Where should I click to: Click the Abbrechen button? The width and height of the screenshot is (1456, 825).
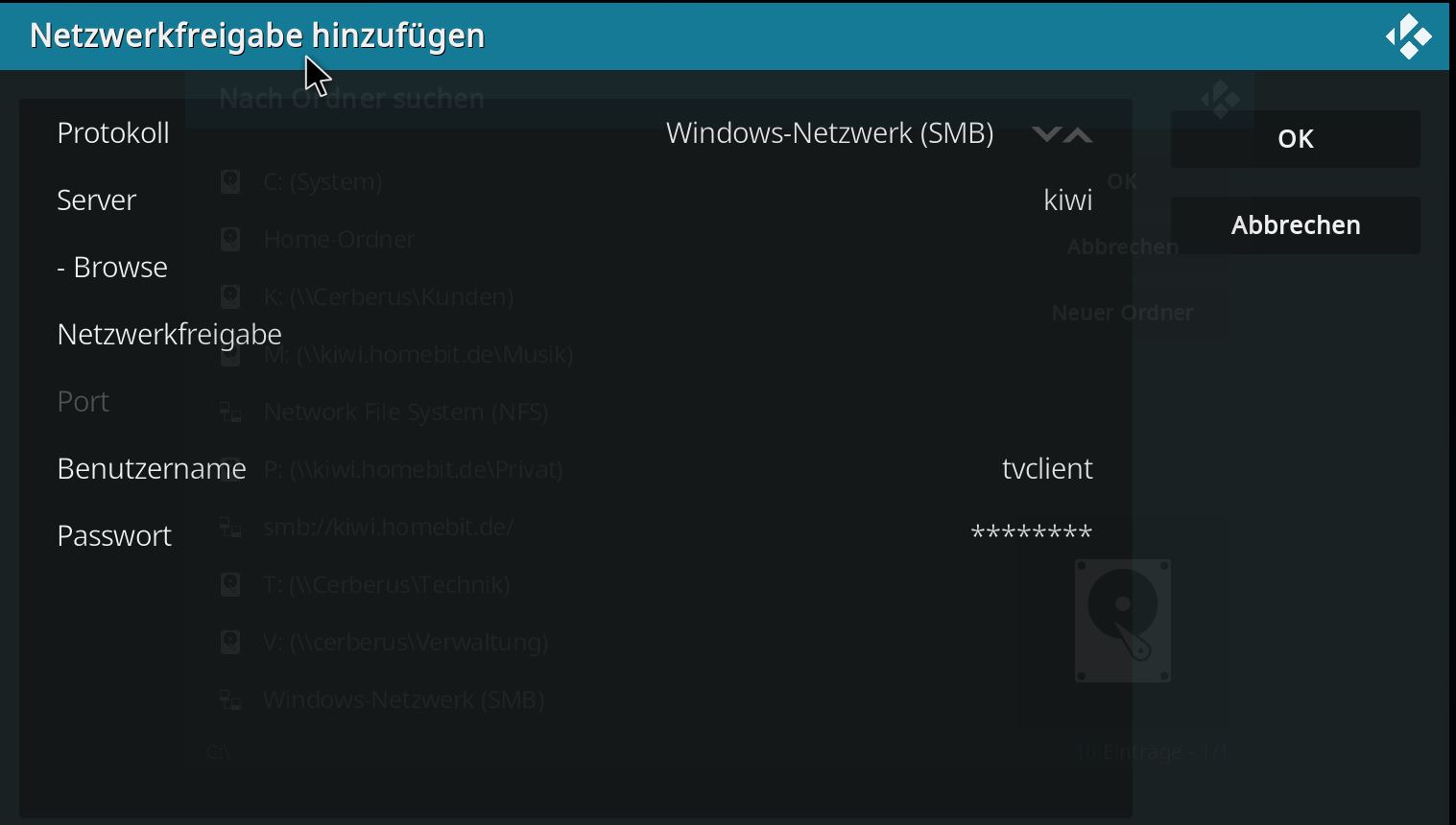(1296, 225)
